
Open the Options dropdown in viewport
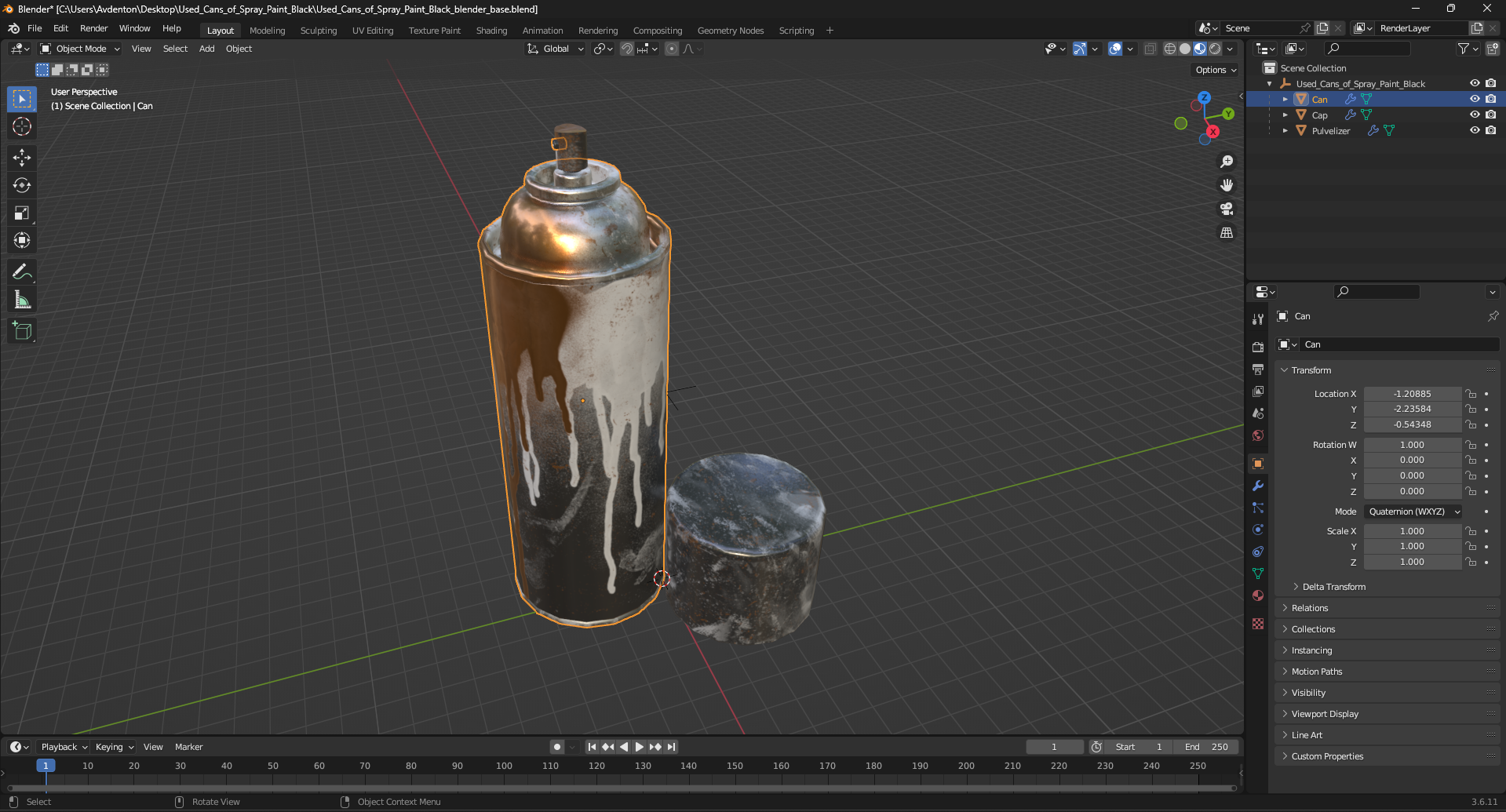1216,70
